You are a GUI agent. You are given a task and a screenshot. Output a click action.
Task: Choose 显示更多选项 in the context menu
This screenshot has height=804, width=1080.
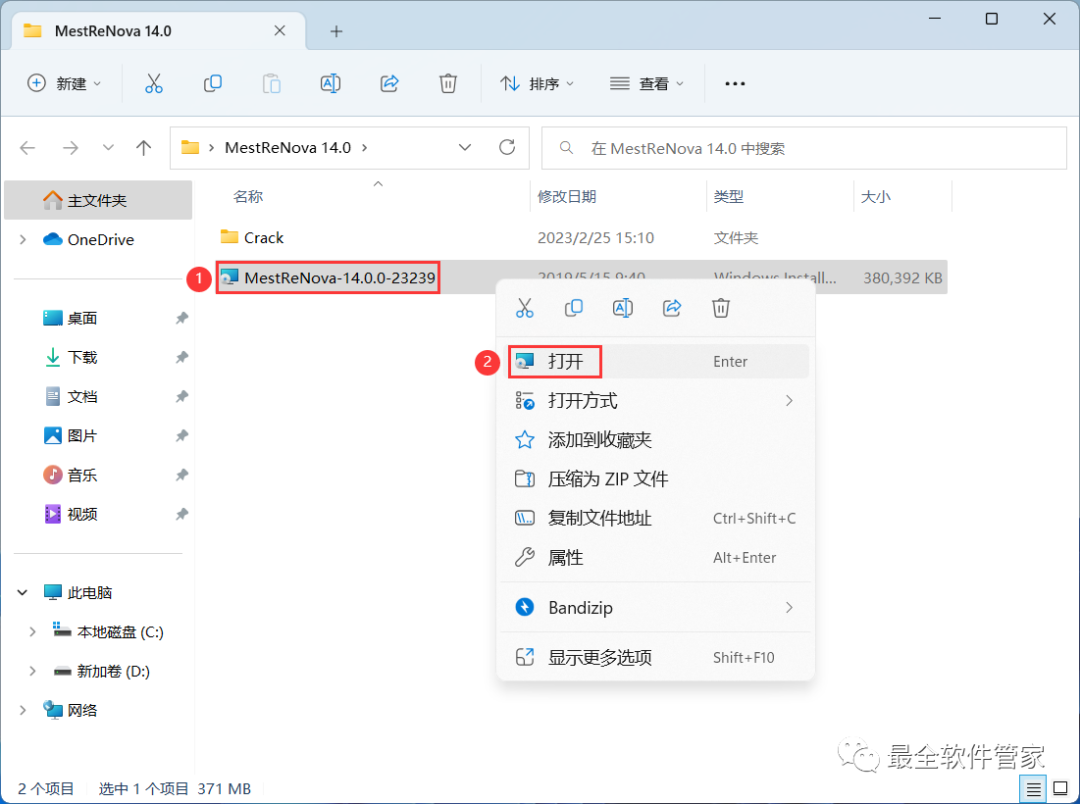[655, 657]
